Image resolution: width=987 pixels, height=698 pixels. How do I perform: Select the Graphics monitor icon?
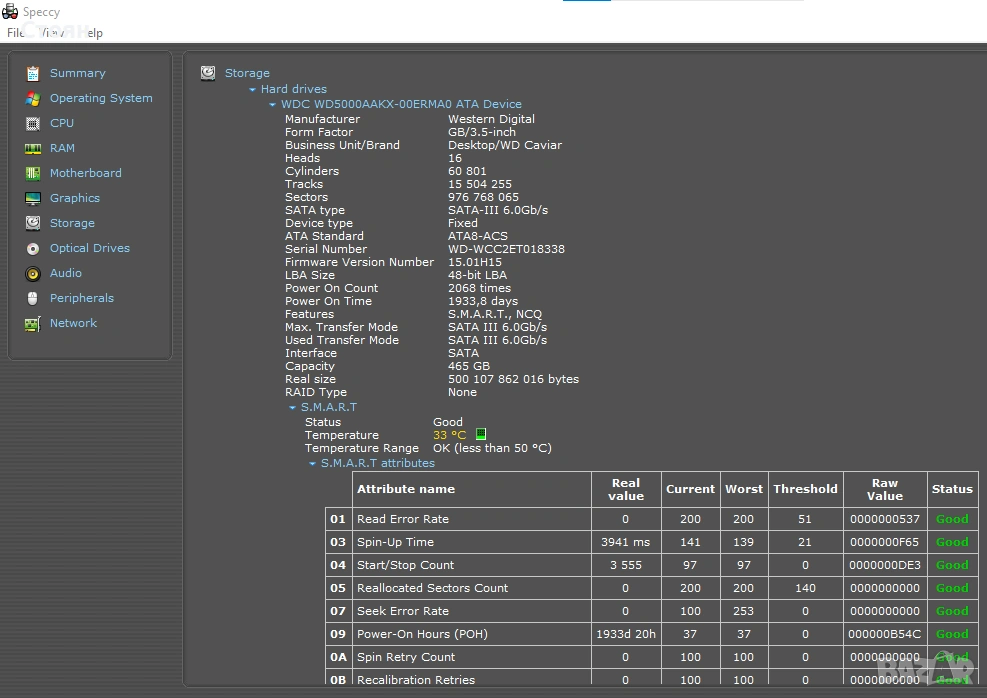click(x=33, y=198)
